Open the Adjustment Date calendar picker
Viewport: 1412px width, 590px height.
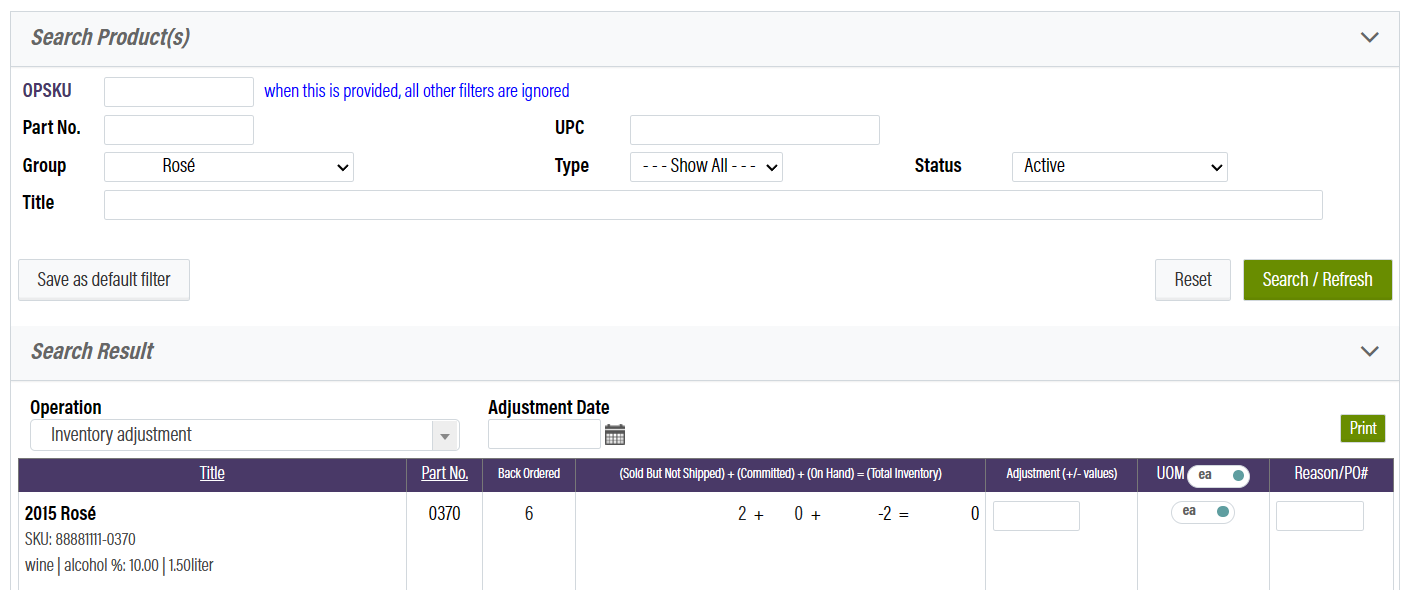click(x=614, y=434)
